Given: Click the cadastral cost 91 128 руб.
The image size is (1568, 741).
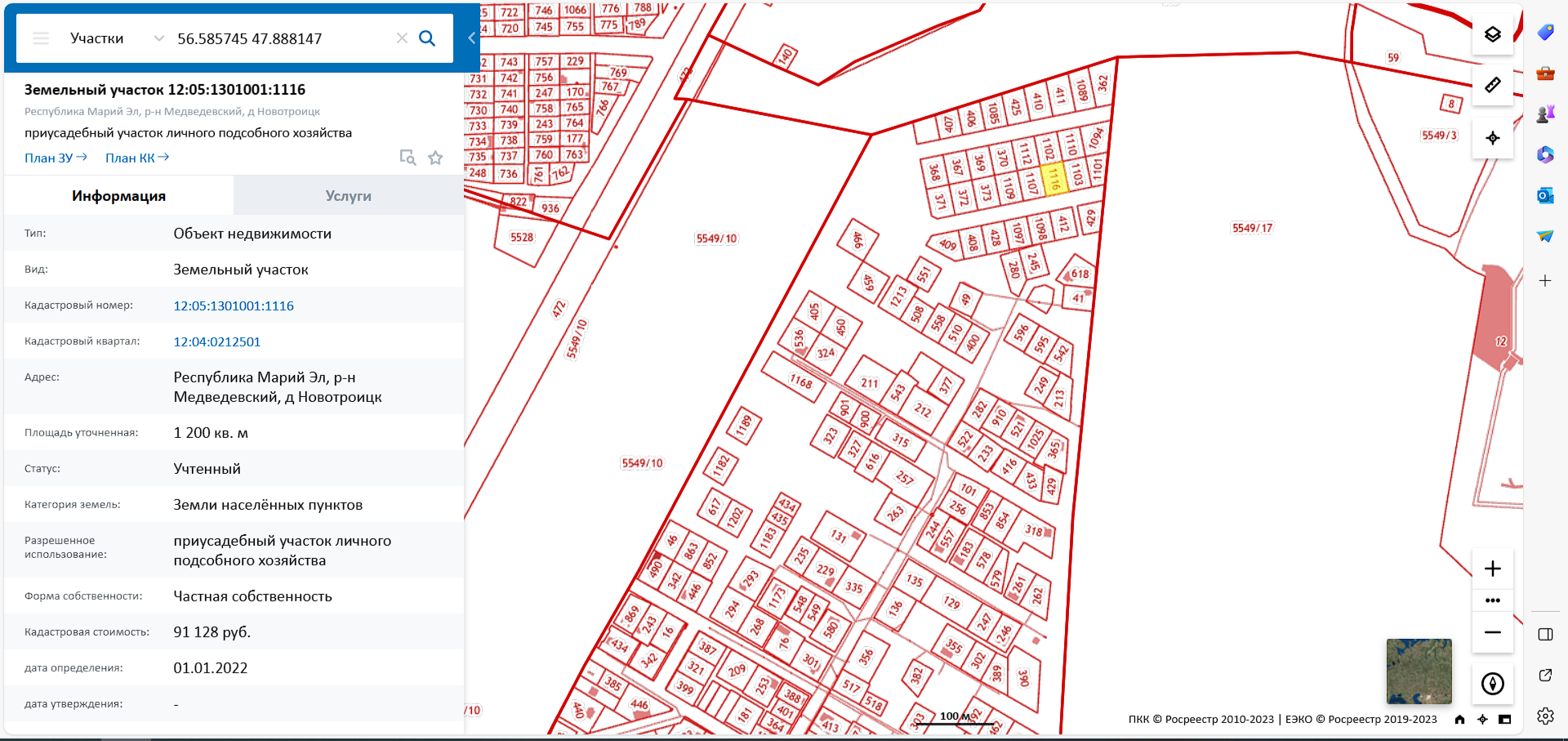Looking at the screenshot, I should click(212, 632).
